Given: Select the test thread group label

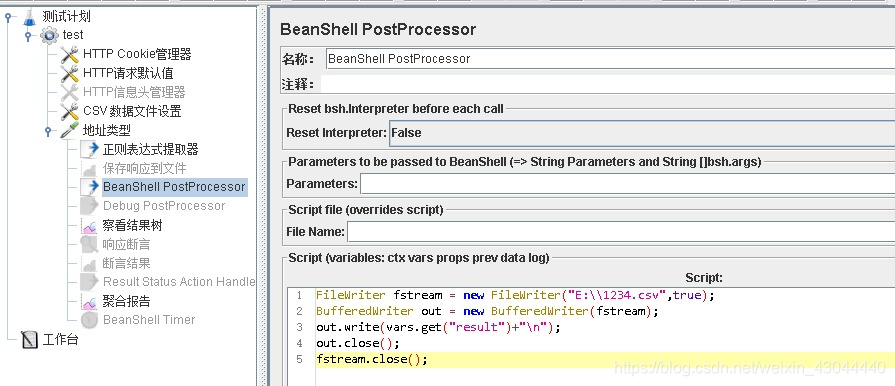Looking at the screenshot, I should [x=73, y=35].
